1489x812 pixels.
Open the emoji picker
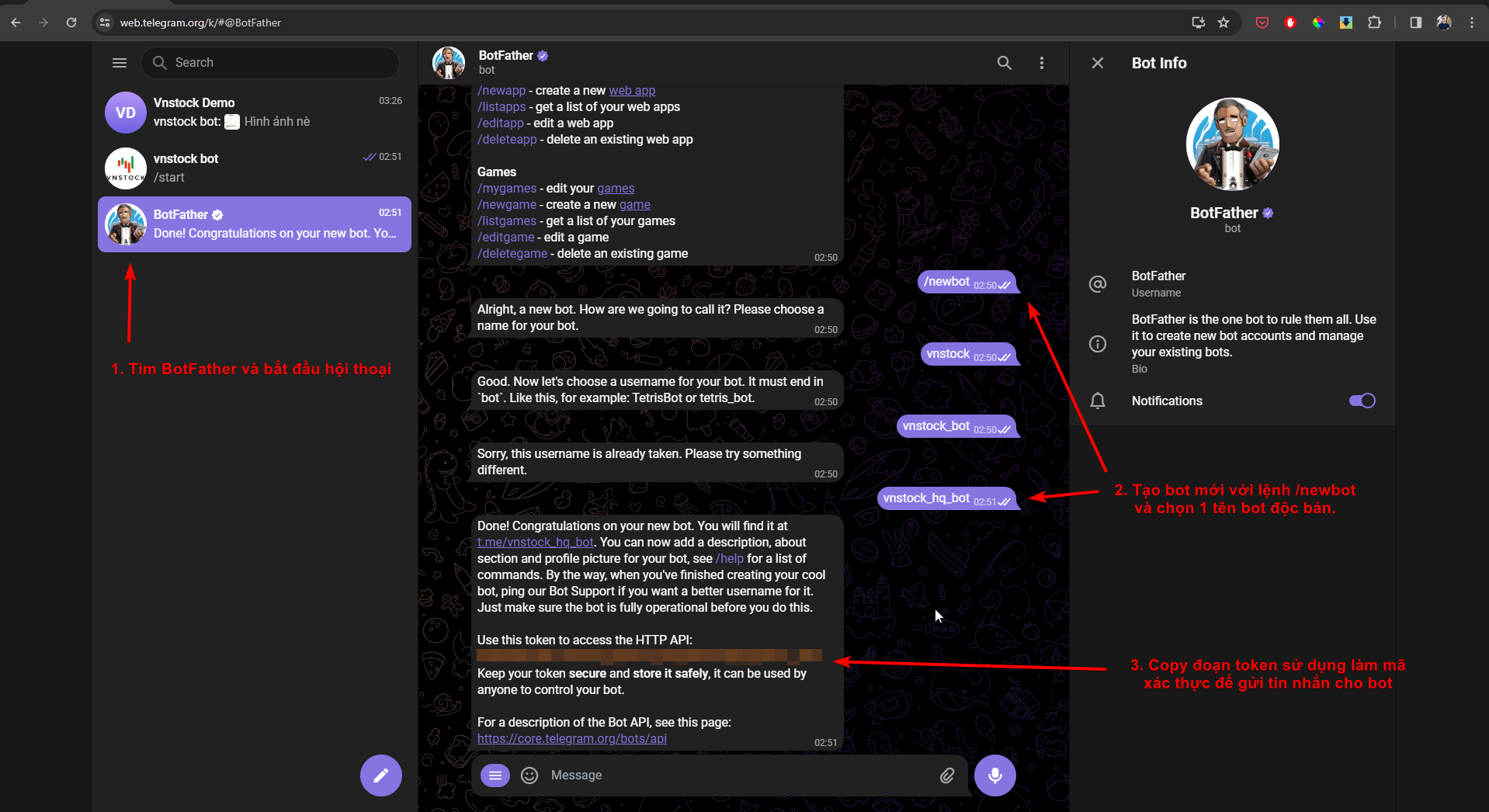[528, 775]
